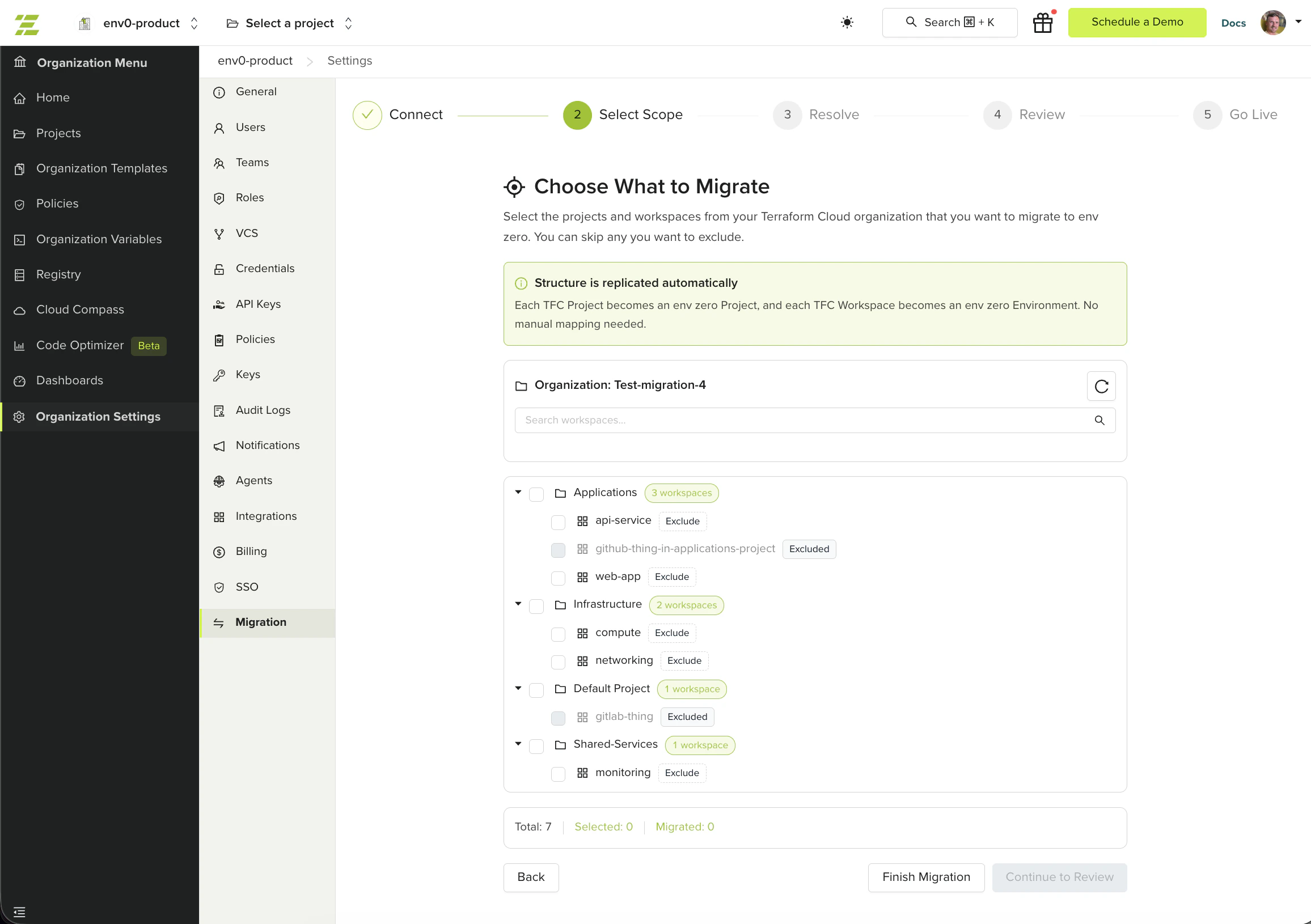Check the monitoring workspace checkbox
Viewport: 1311px width, 924px height.
[x=558, y=774]
